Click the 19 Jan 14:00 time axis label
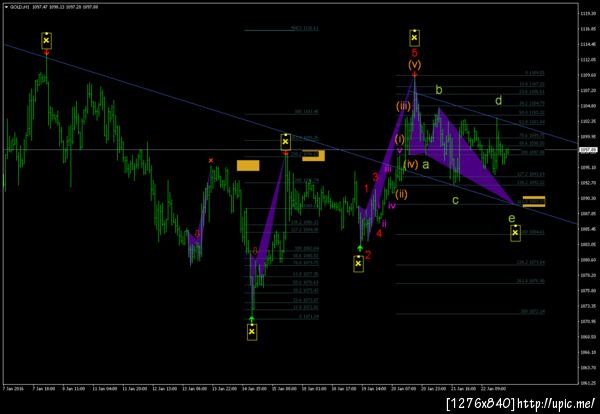 [x=373, y=389]
